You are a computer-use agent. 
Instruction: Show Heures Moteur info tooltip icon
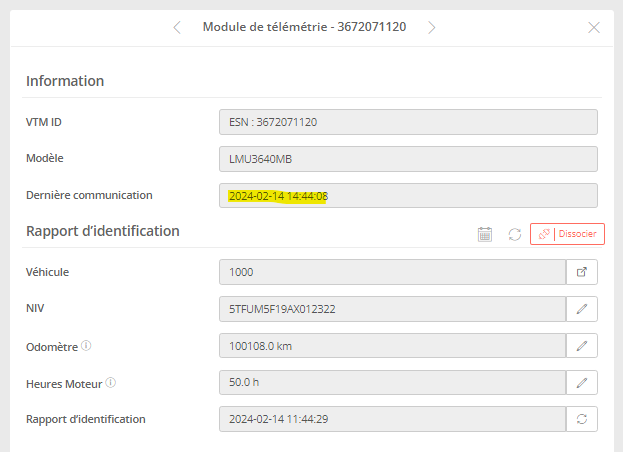(111, 382)
